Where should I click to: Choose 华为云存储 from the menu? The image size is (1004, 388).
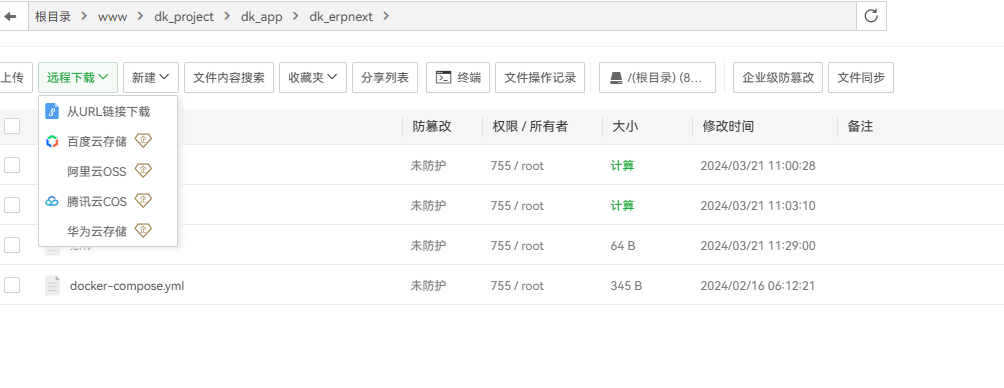click(x=108, y=230)
